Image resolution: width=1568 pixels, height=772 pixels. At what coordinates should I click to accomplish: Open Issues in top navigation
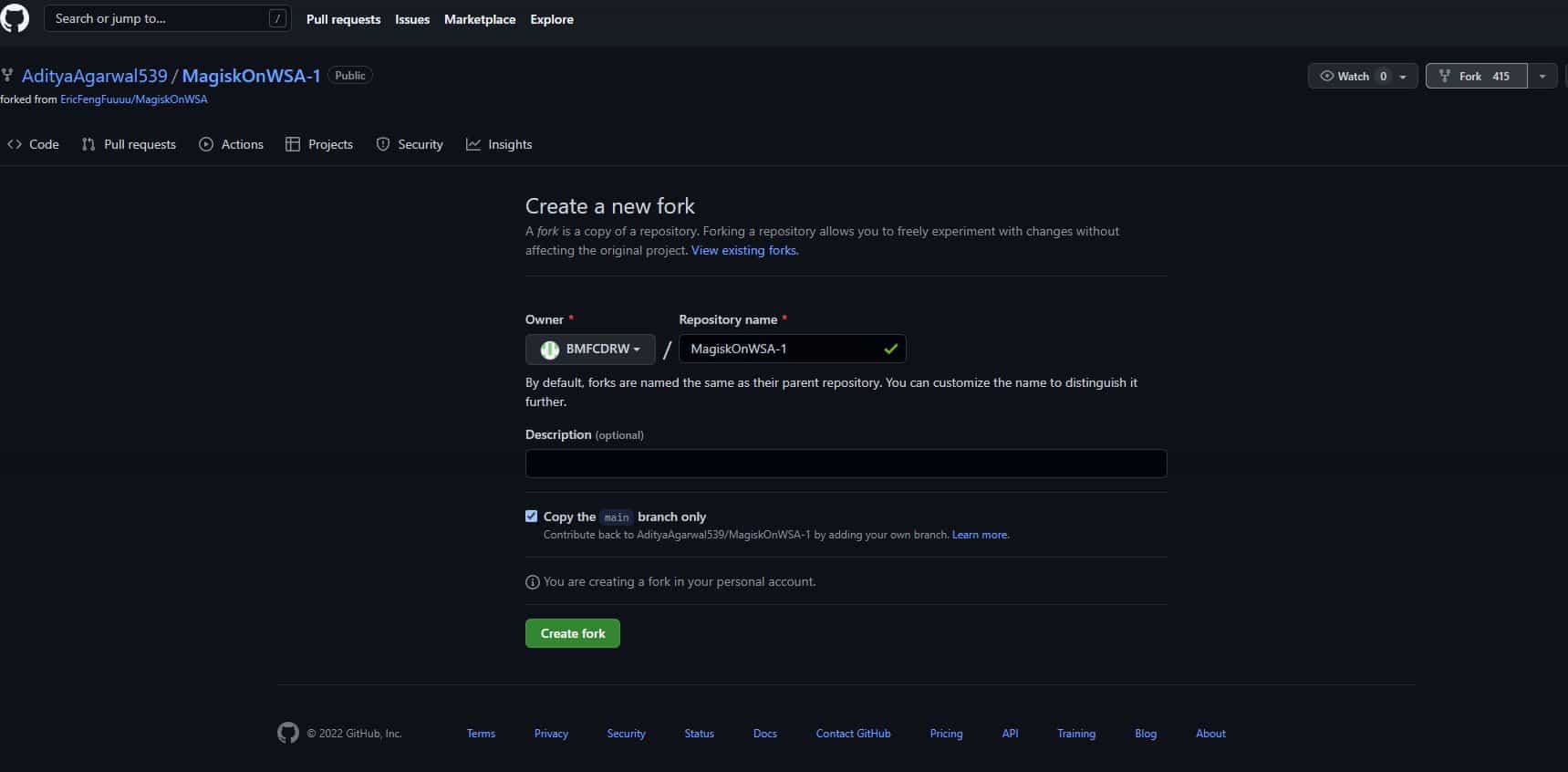(x=412, y=19)
